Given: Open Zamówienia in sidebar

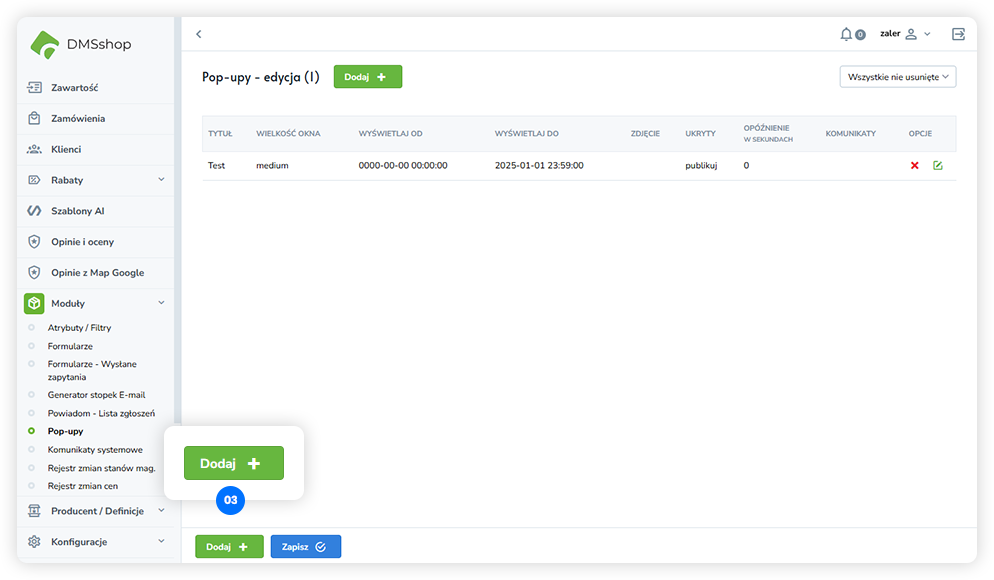Looking at the screenshot, I should pyautogui.click(x=77, y=118).
